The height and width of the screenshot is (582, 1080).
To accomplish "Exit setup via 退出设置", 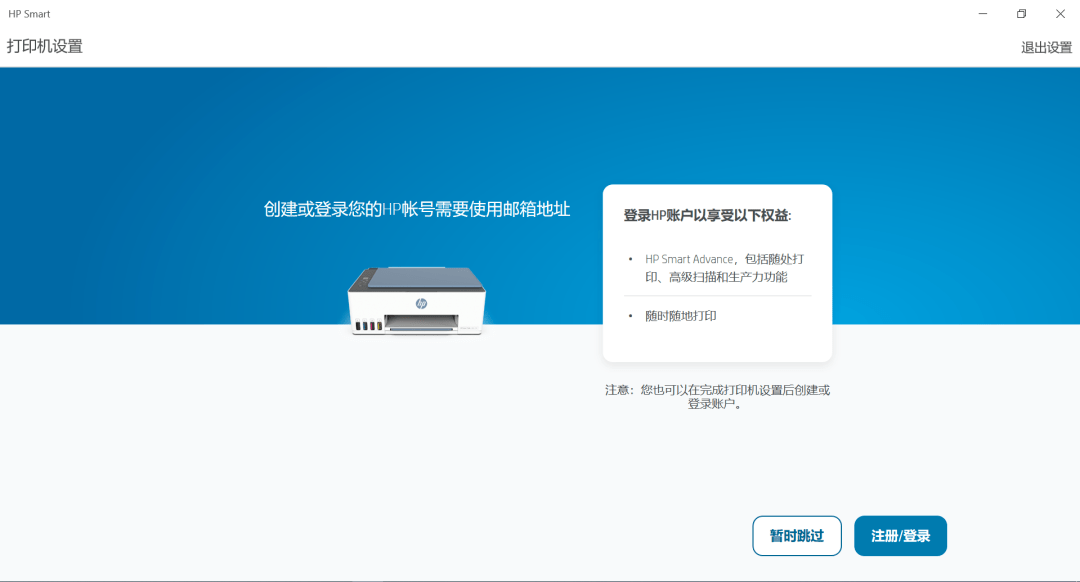I will (1046, 48).
